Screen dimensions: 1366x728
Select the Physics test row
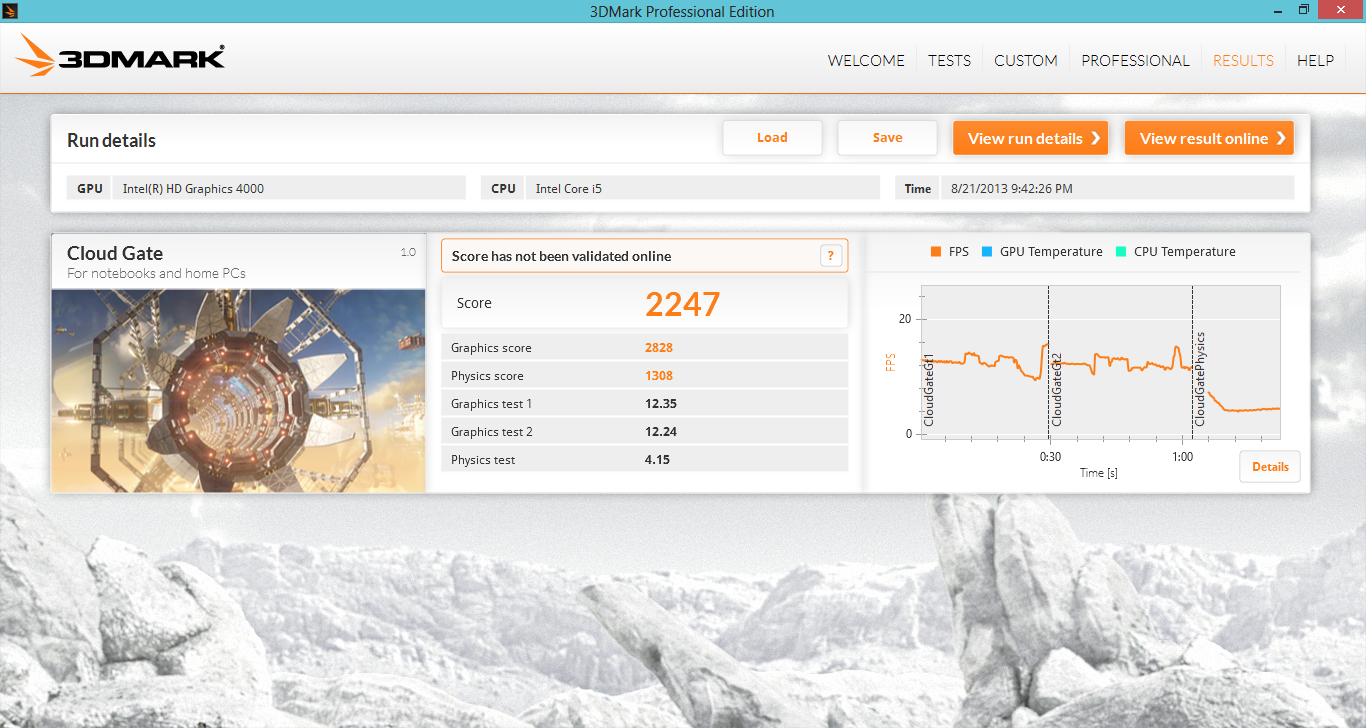tap(645, 459)
